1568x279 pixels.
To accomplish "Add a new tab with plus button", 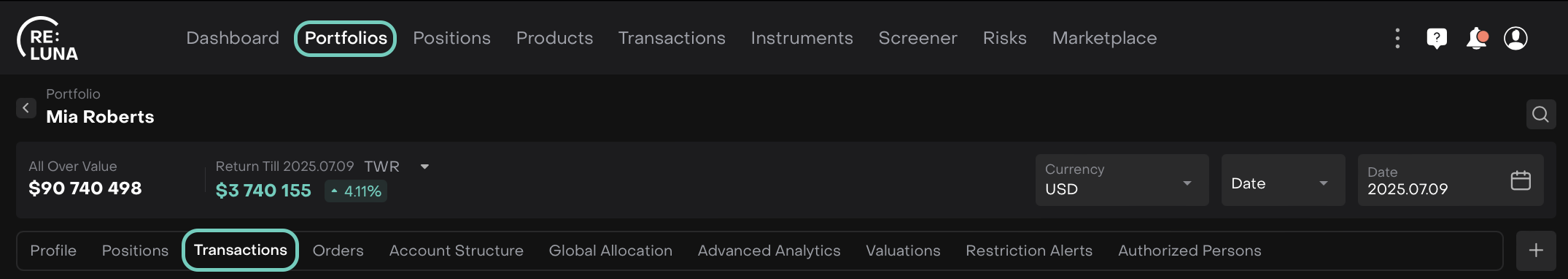I will [x=1536, y=251].
